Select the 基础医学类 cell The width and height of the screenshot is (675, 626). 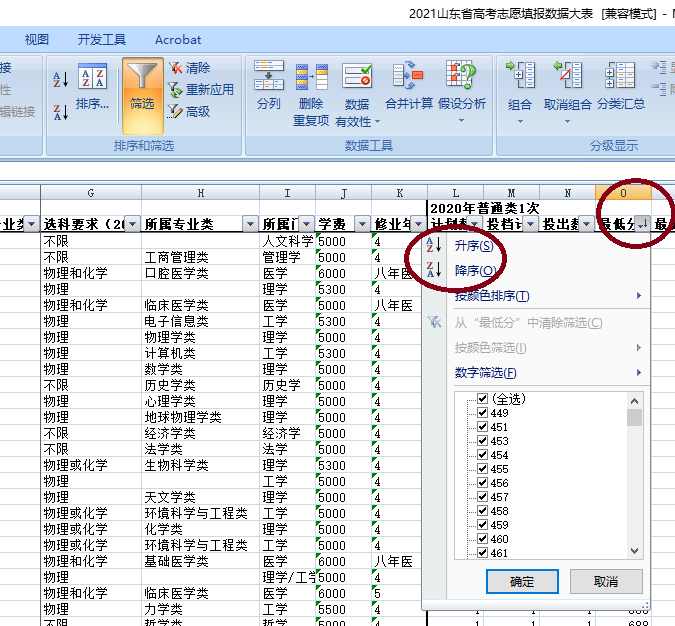201,561
